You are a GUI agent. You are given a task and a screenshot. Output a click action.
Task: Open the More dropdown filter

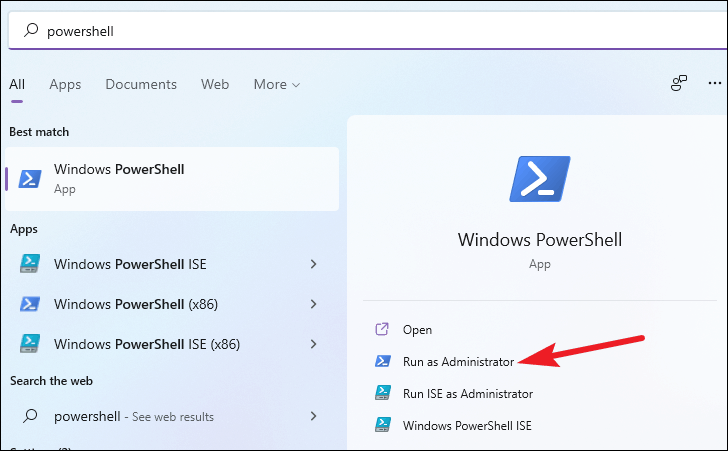click(277, 85)
